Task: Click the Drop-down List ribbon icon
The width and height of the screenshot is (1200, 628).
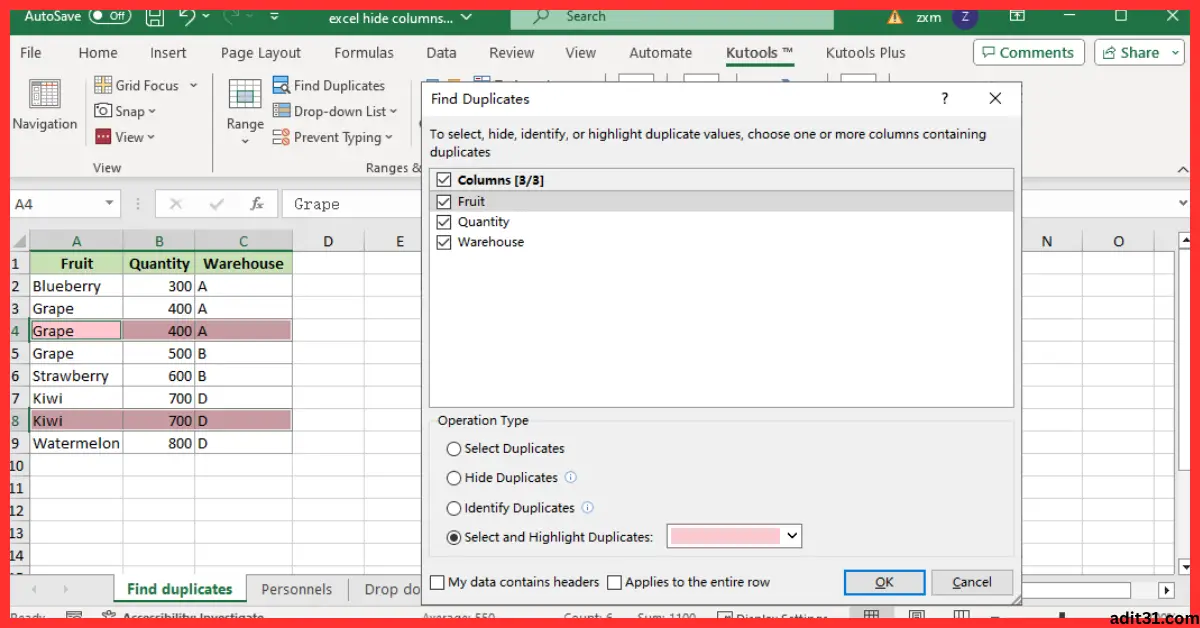Action: tap(281, 111)
